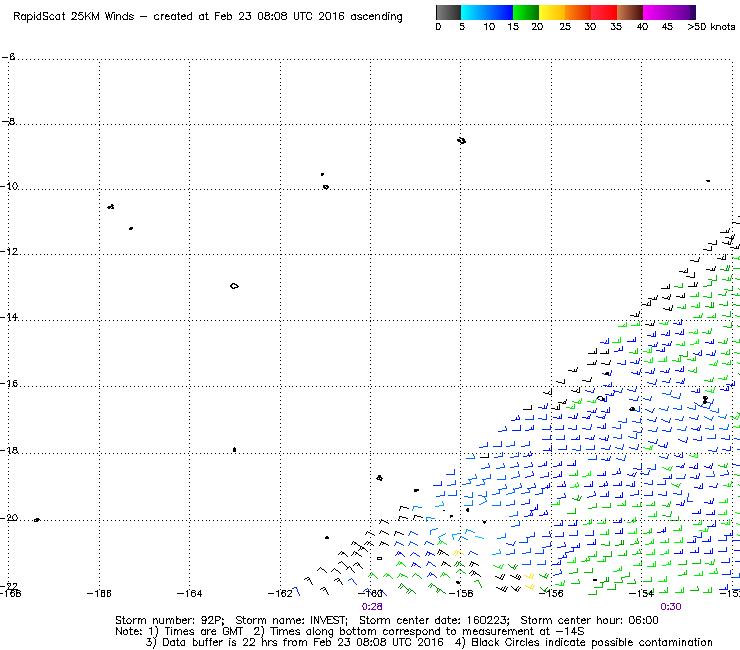Image resolution: width=740 pixels, height=650 pixels.
Task: Click the '20' label under the color bar
Action: (537, 27)
